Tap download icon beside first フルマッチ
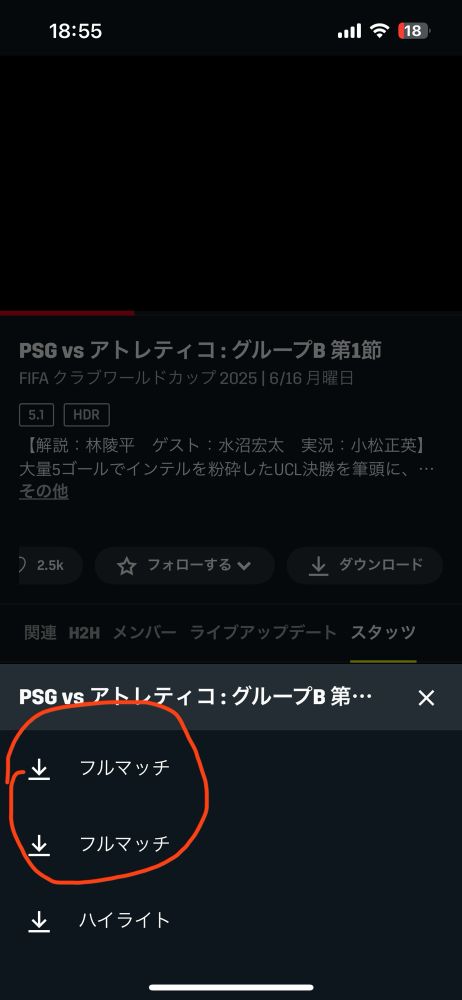Screen dimensions: 462x1000 tap(40, 769)
